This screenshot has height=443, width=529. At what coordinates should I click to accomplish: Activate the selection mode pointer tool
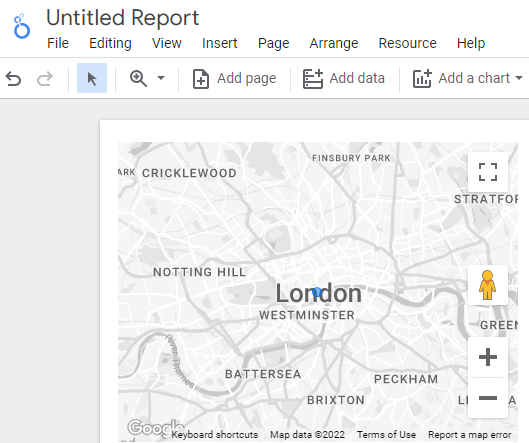(92, 78)
